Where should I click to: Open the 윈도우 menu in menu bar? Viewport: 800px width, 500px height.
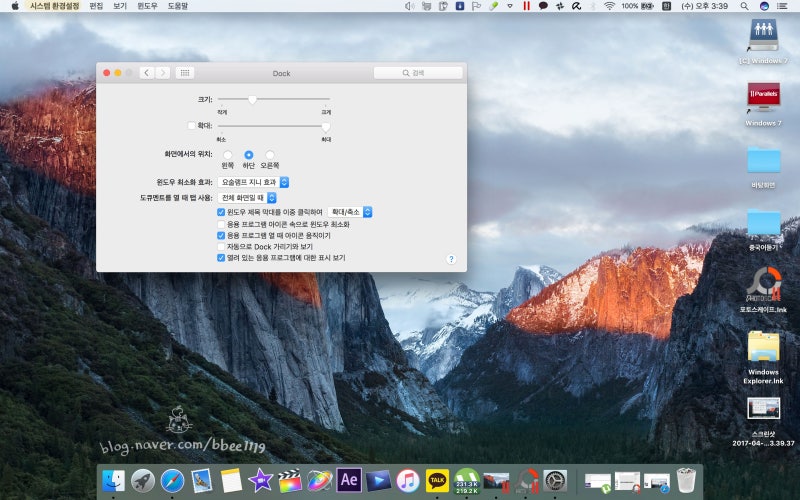(x=147, y=6)
